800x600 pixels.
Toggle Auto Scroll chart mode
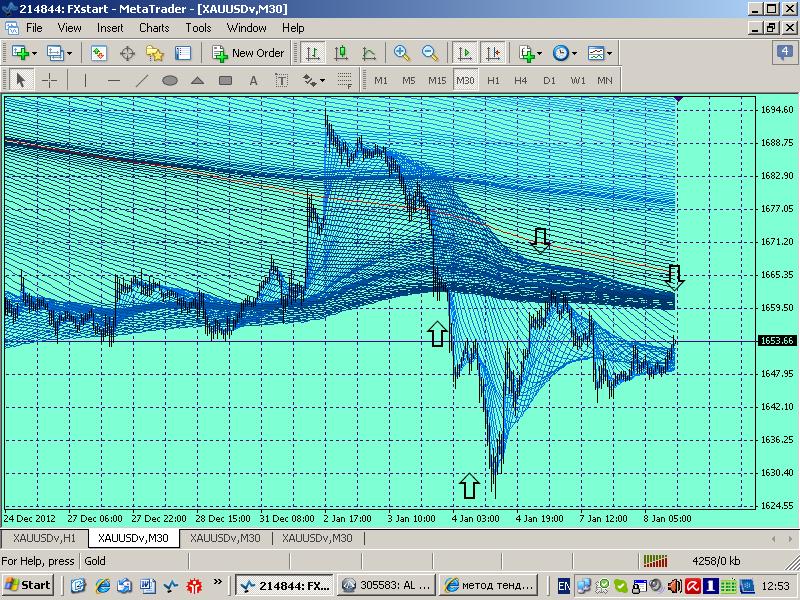click(x=464, y=53)
